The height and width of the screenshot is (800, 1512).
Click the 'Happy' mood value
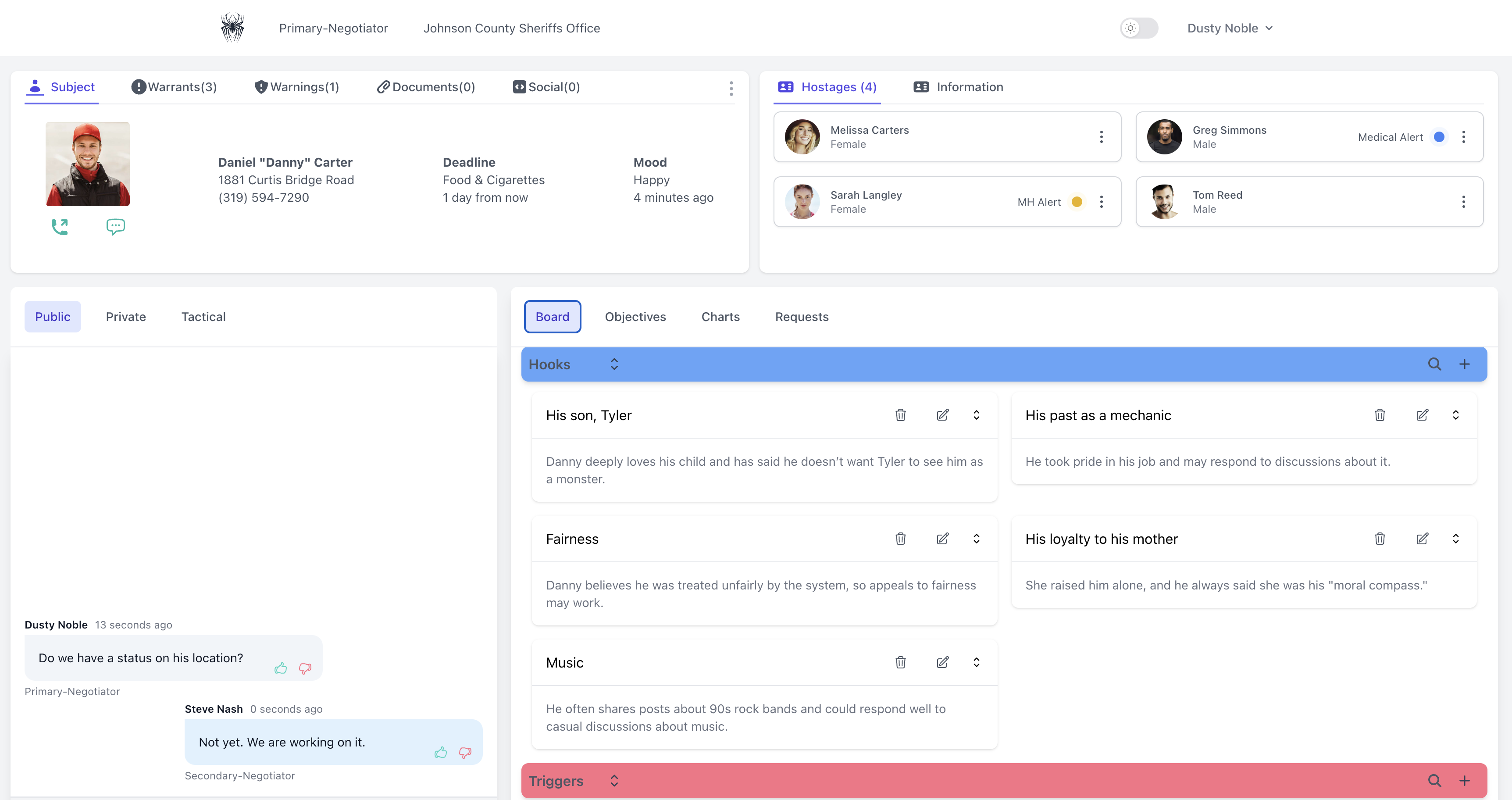652,179
